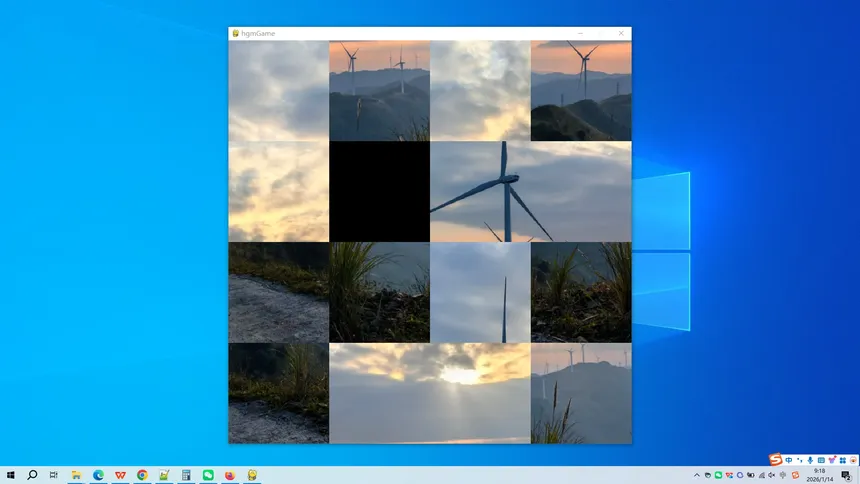Open the Windows Start menu
The image size is (860, 484).
point(11,475)
